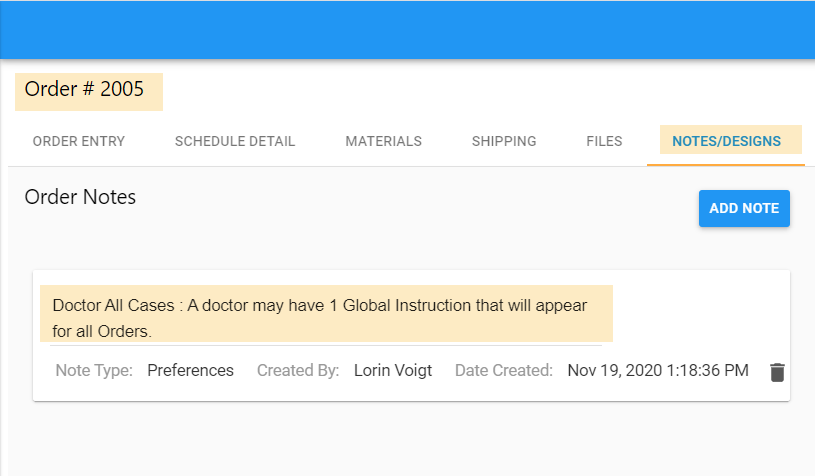Click the Nov 19, 2020 timestamp
The image size is (815, 476).
[657, 371]
